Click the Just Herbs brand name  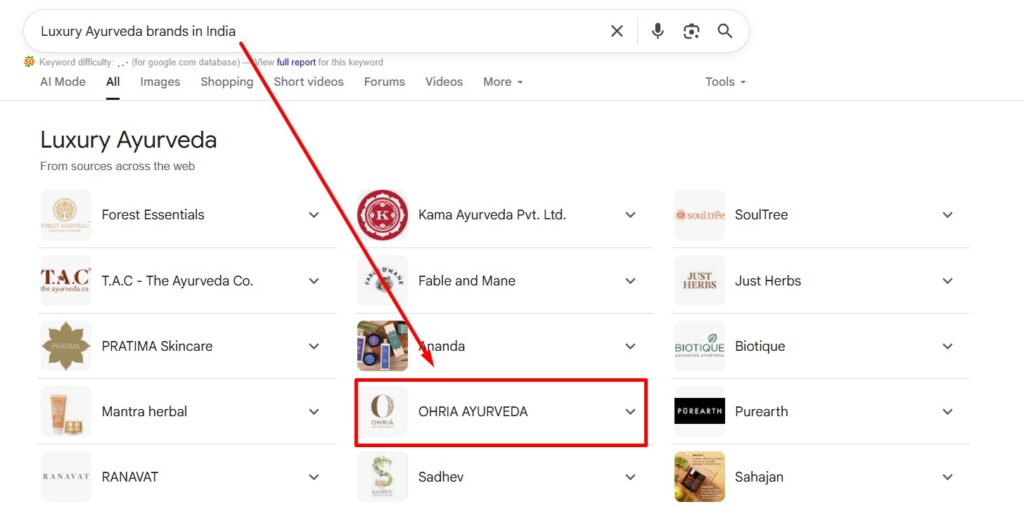(767, 280)
